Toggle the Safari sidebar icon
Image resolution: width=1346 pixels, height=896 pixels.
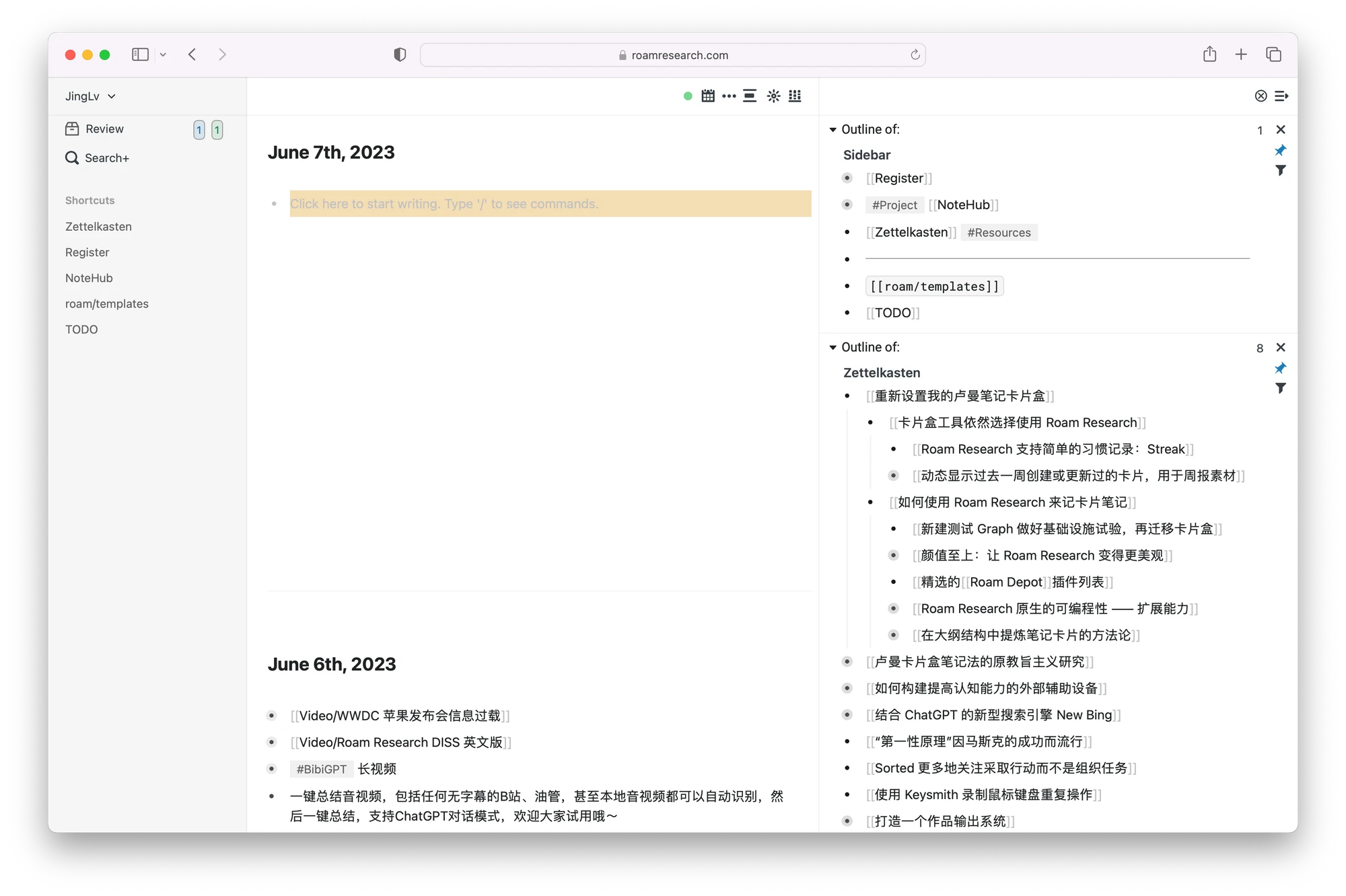(140, 54)
